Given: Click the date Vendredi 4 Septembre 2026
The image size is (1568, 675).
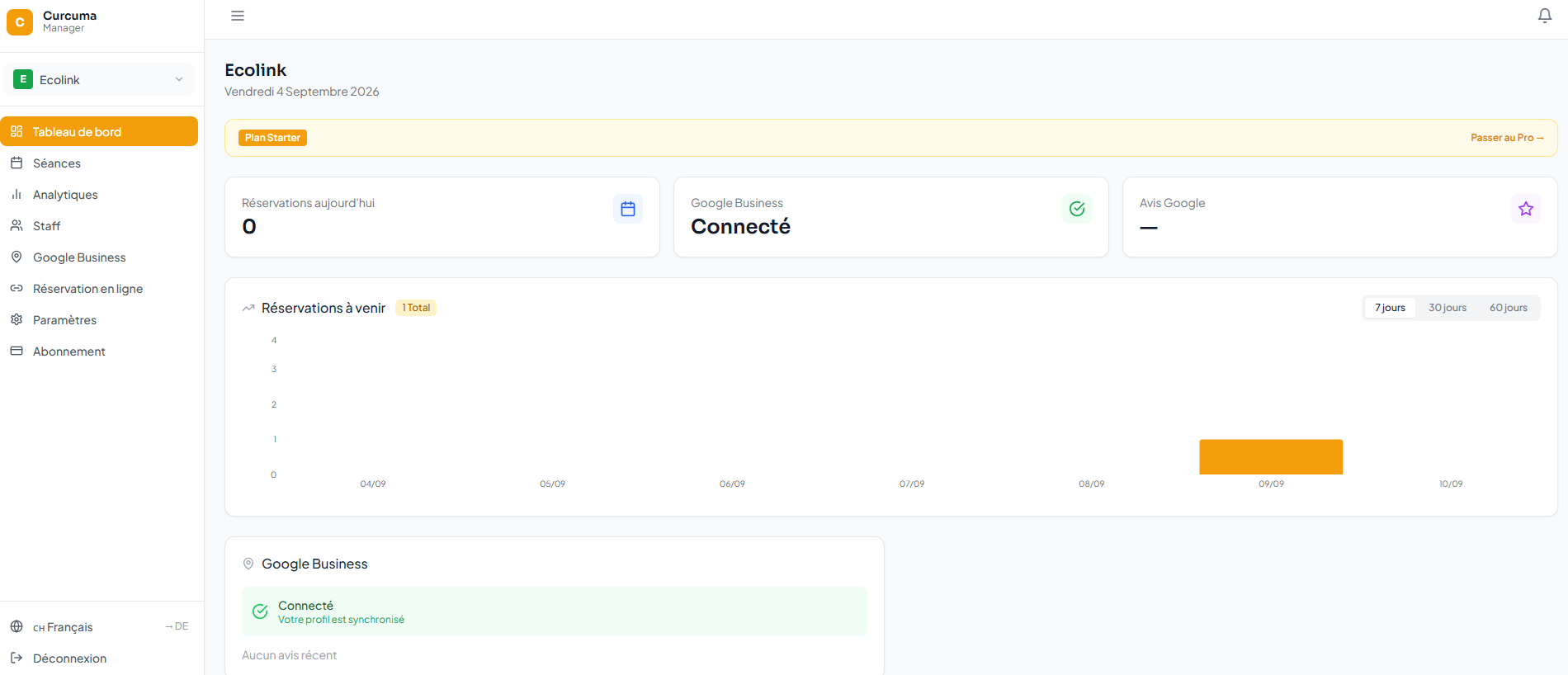Looking at the screenshot, I should tap(302, 92).
